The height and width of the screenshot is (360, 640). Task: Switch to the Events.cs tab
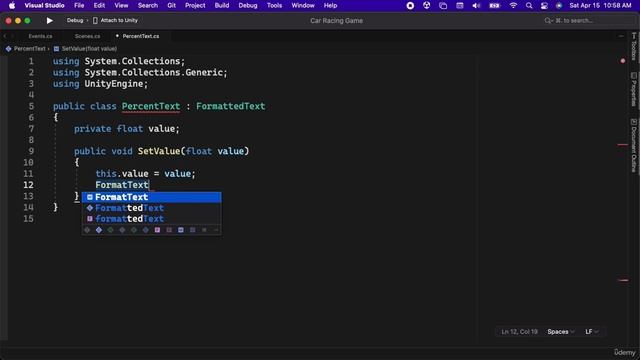click(x=40, y=36)
